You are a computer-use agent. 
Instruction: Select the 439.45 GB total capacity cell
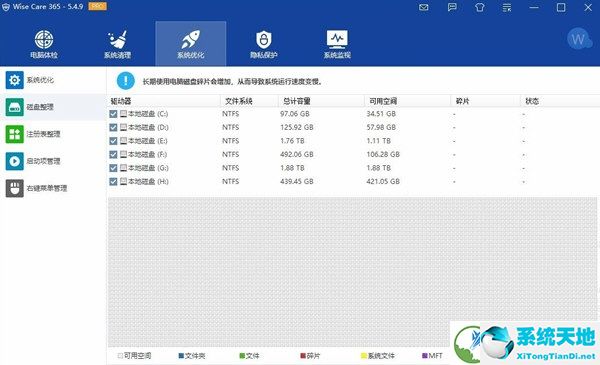coord(297,182)
